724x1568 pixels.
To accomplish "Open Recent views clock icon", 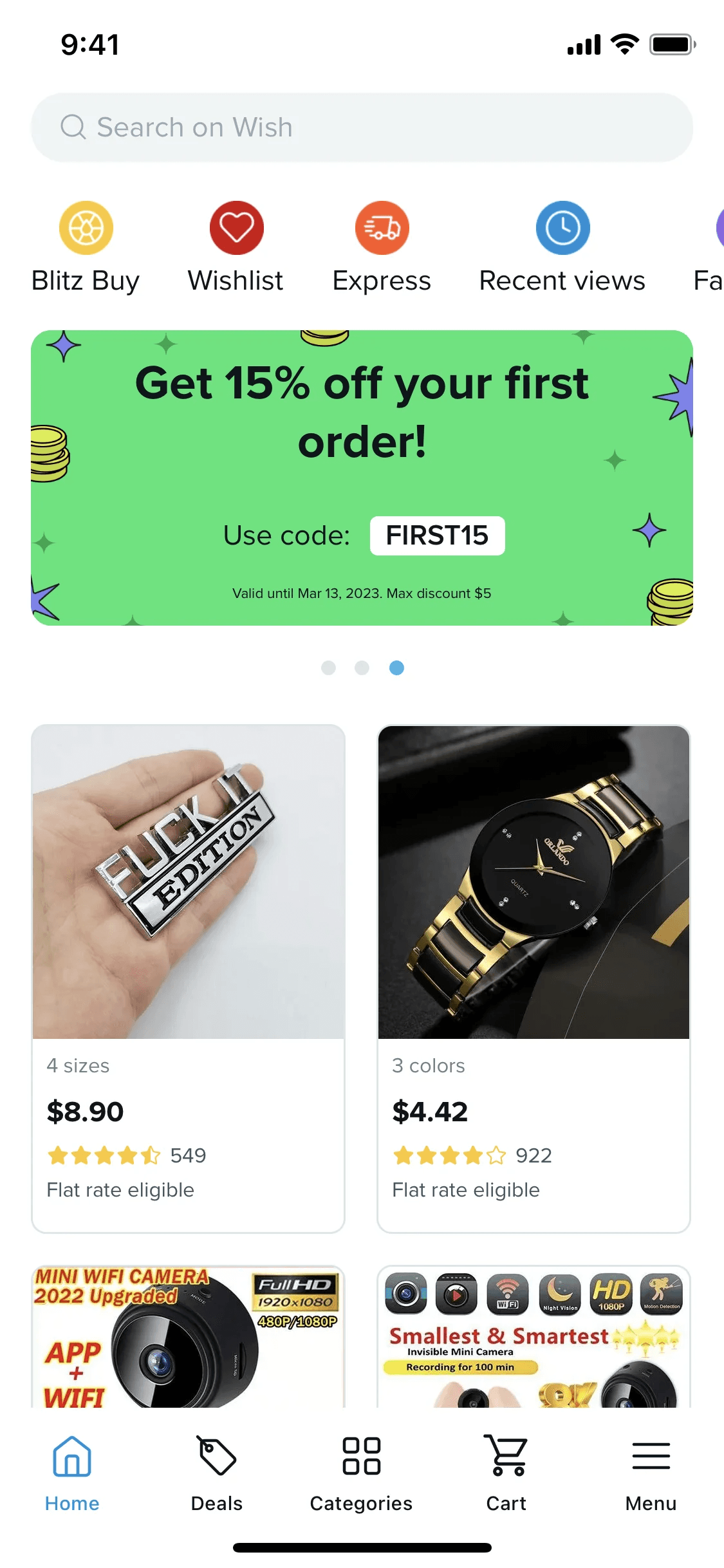I will click(563, 228).
